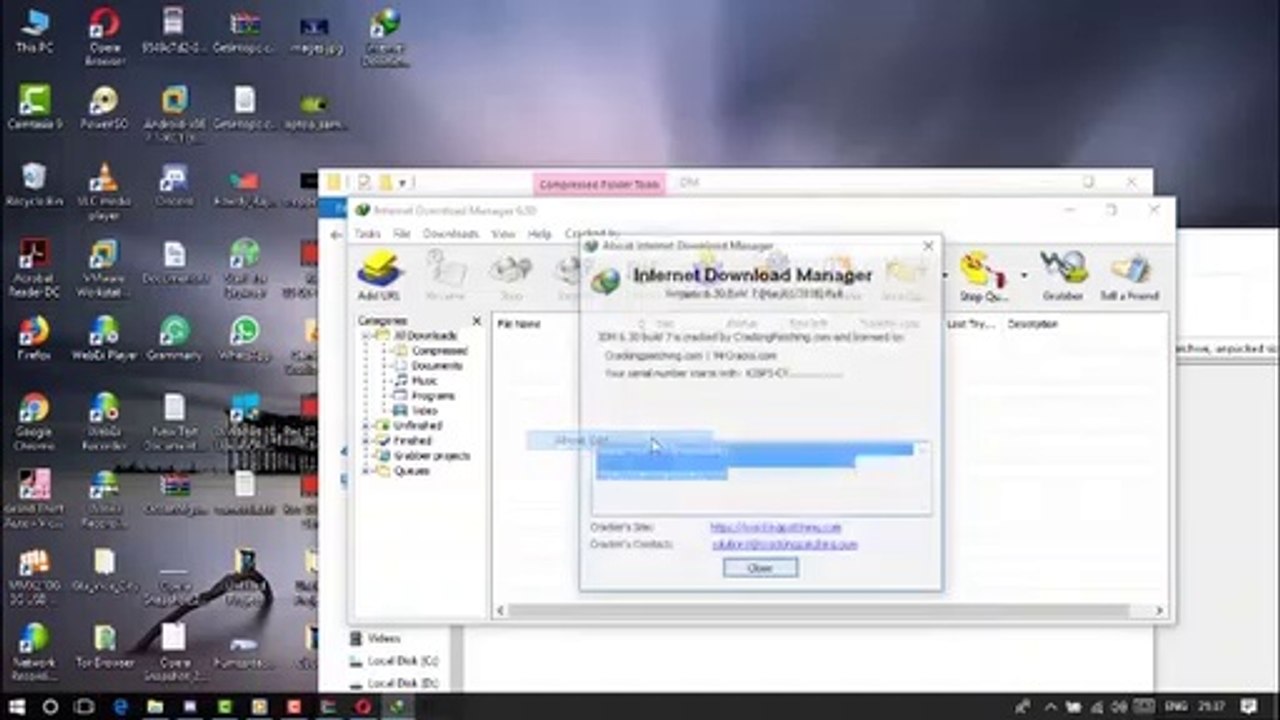
Task: Open the Recycle Bin icon
Action: click(x=34, y=183)
